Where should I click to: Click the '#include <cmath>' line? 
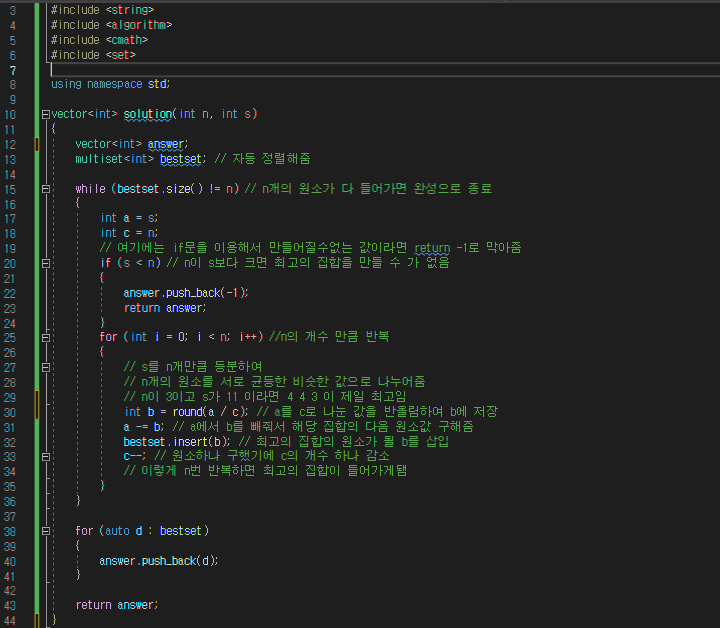pyautogui.click(x=99, y=40)
